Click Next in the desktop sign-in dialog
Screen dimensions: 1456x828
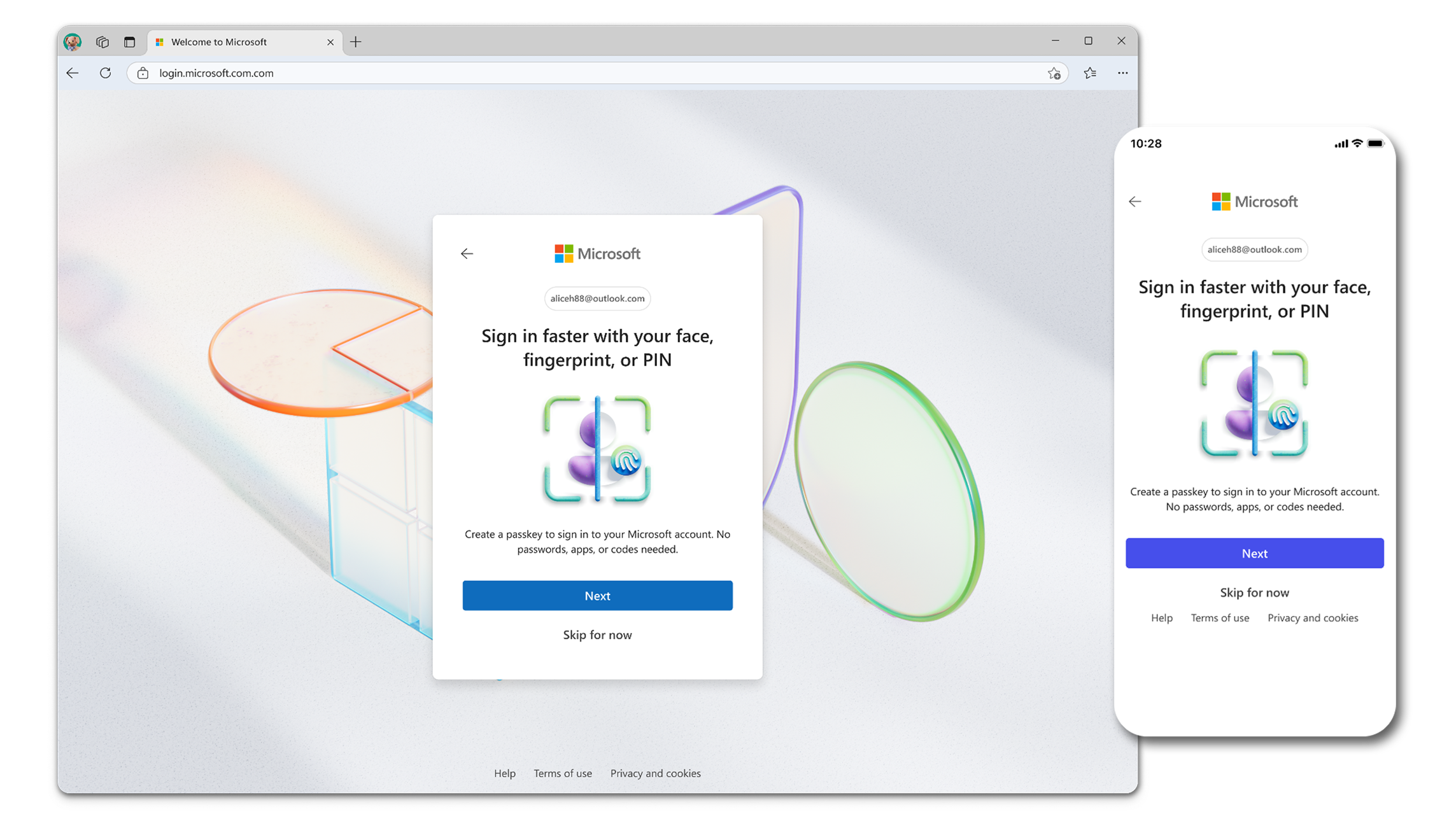[597, 595]
